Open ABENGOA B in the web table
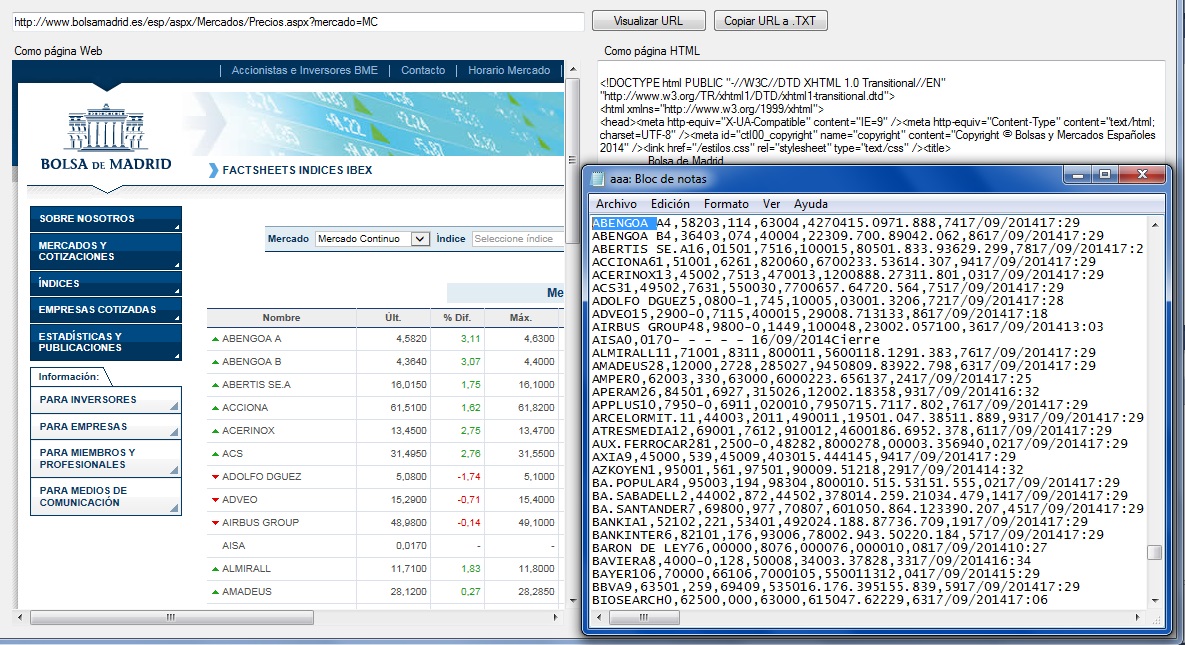Viewport: 1185px width, 645px height. (252, 361)
